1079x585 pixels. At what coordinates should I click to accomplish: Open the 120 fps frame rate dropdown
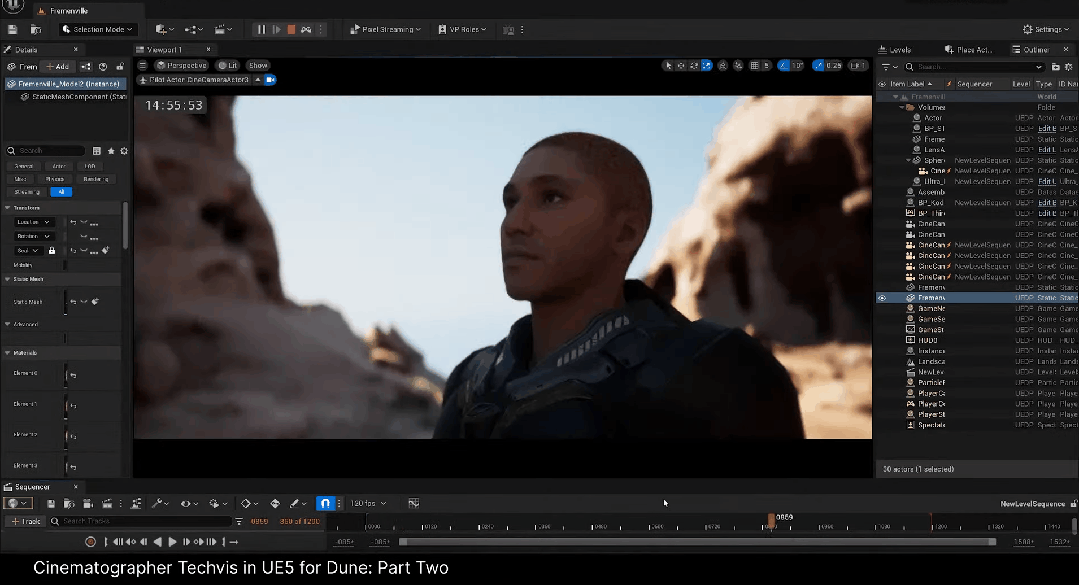369,504
